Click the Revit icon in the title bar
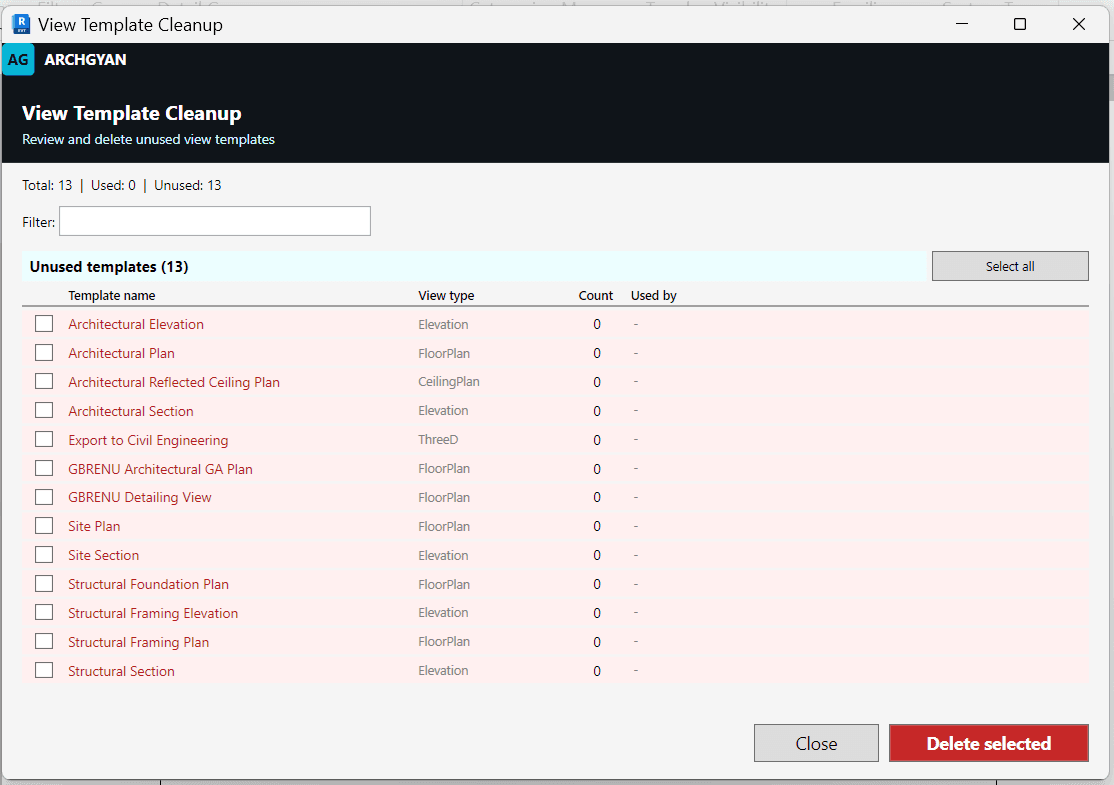Screen dimensions: 1114x785 pyautogui.click(x=21, y=24)
